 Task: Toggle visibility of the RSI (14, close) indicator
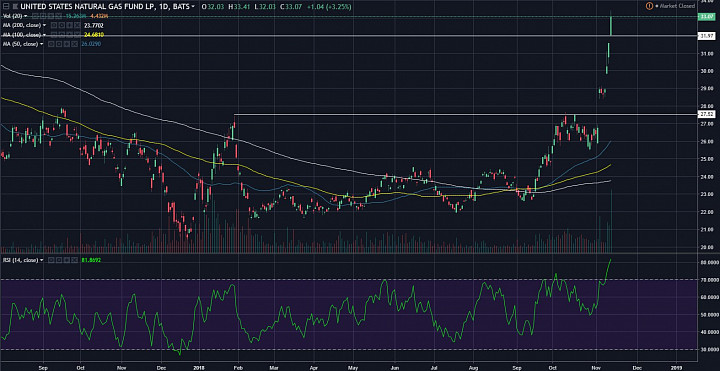click(51, 260)
